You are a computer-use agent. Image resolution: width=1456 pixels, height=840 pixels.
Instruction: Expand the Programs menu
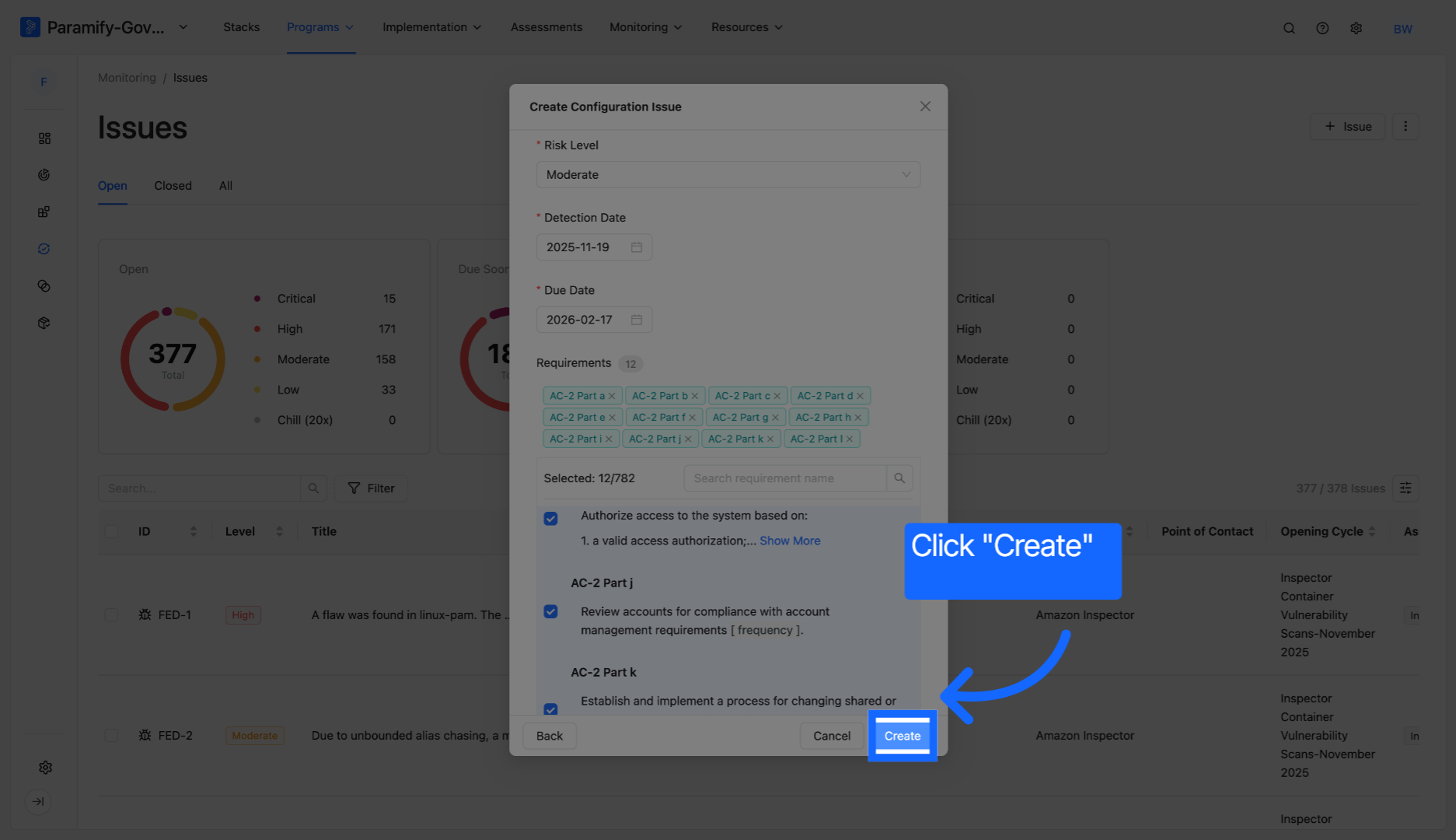point(320,27)
